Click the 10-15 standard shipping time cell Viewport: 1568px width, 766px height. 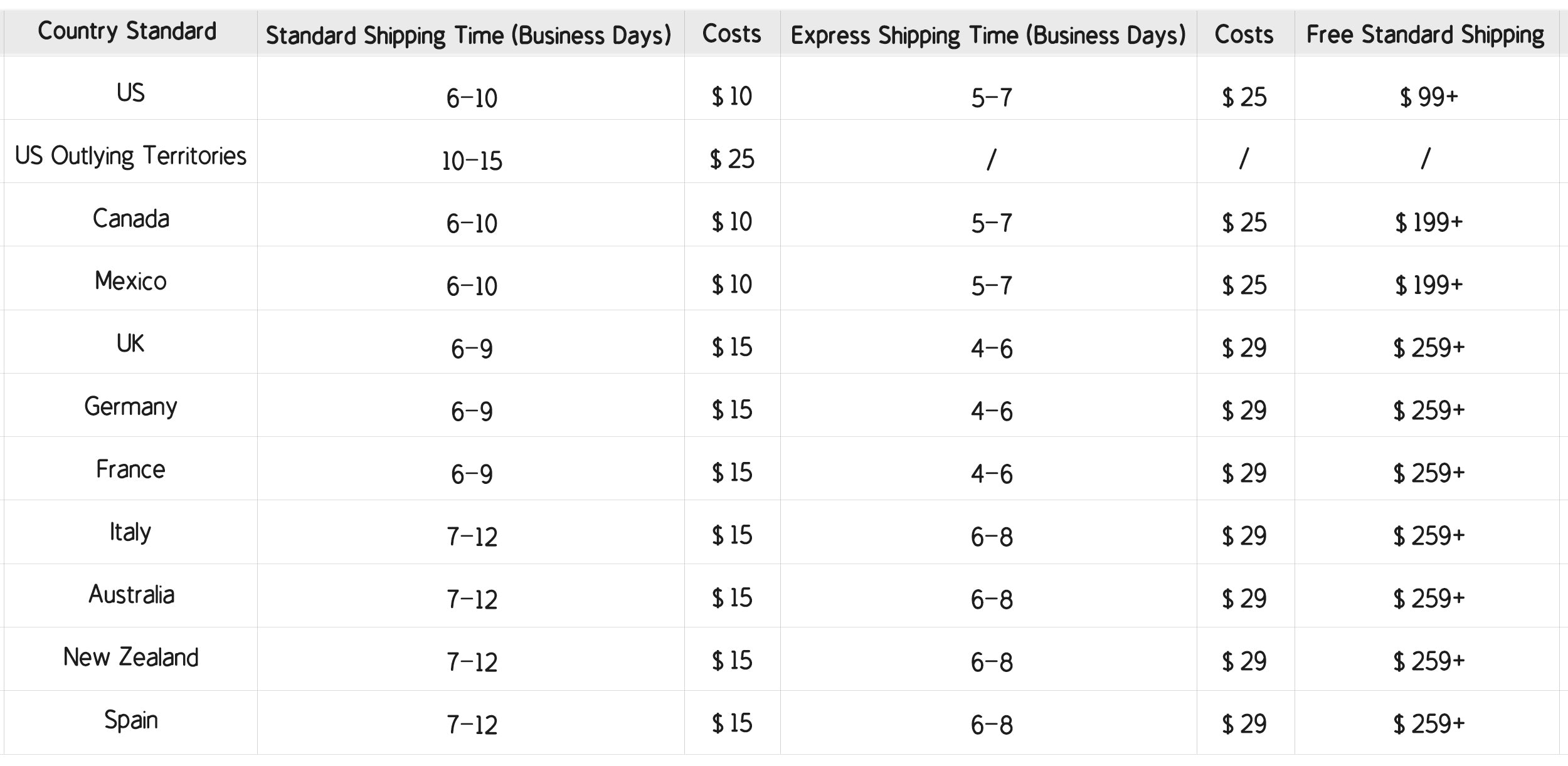pyautogui.click(x=472, y=161)
